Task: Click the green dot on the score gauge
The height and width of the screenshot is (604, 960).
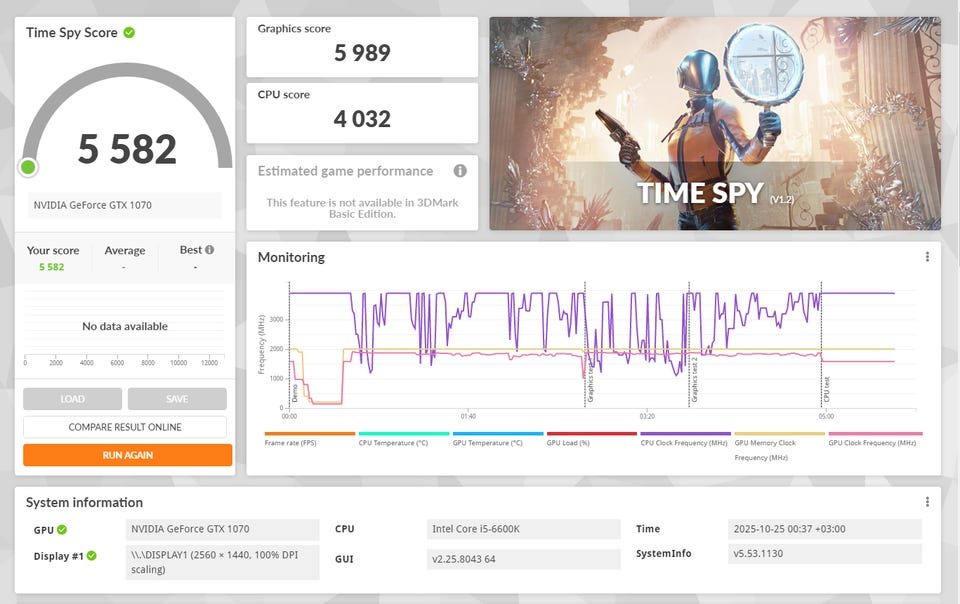Action: 28,166
